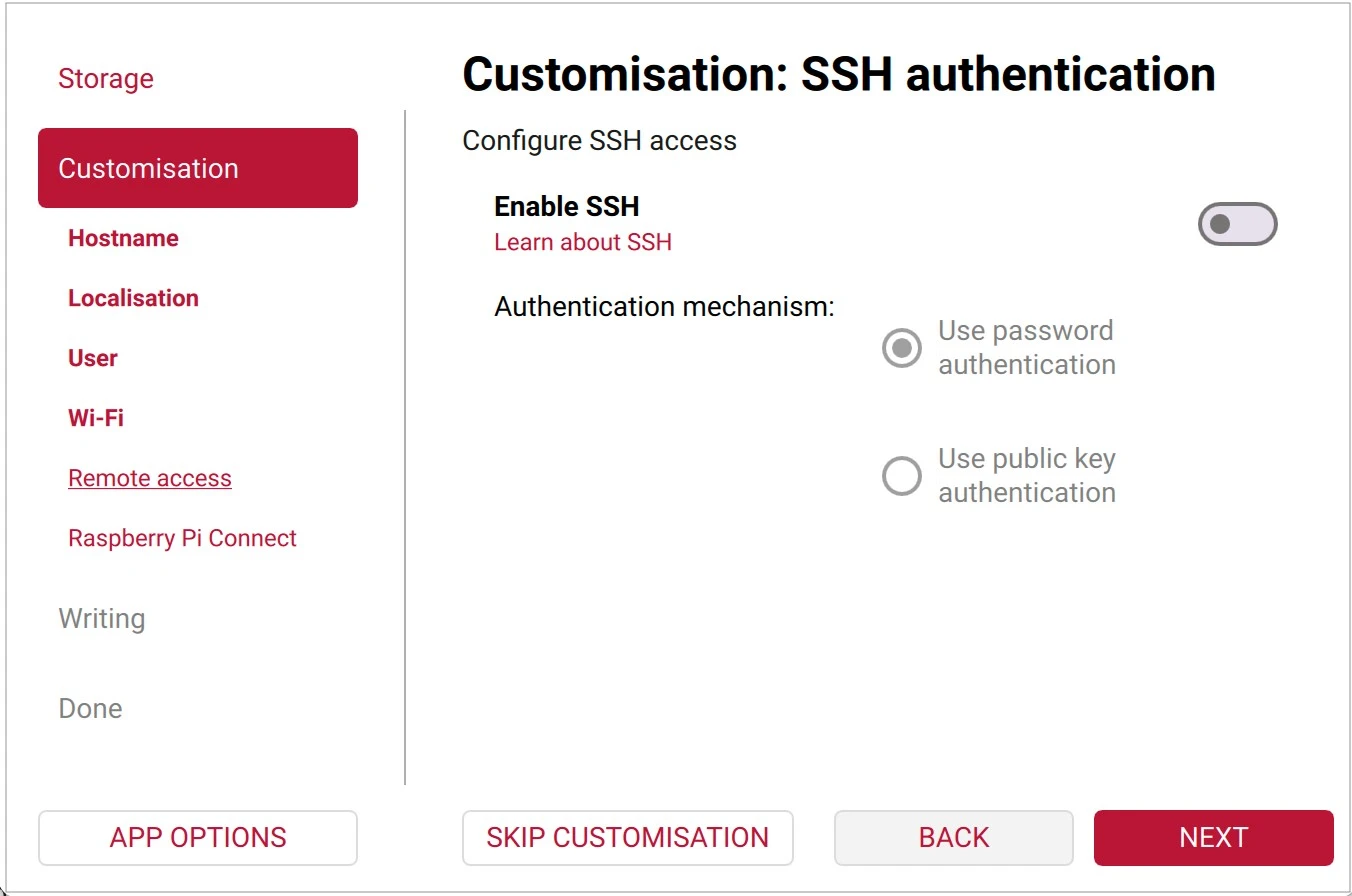
Task: Select the Customisation sidebar step
Action: click(x=198, y=168)
